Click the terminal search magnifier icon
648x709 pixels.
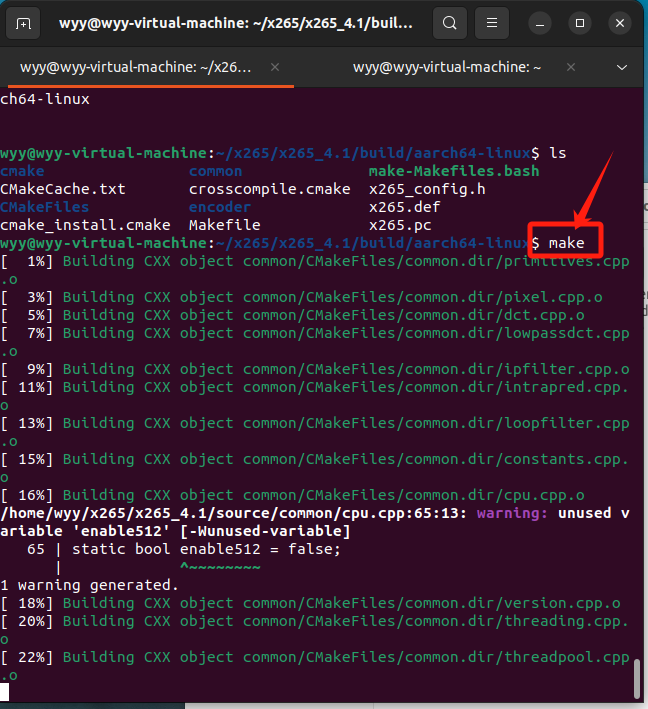[x=451, y=23]
